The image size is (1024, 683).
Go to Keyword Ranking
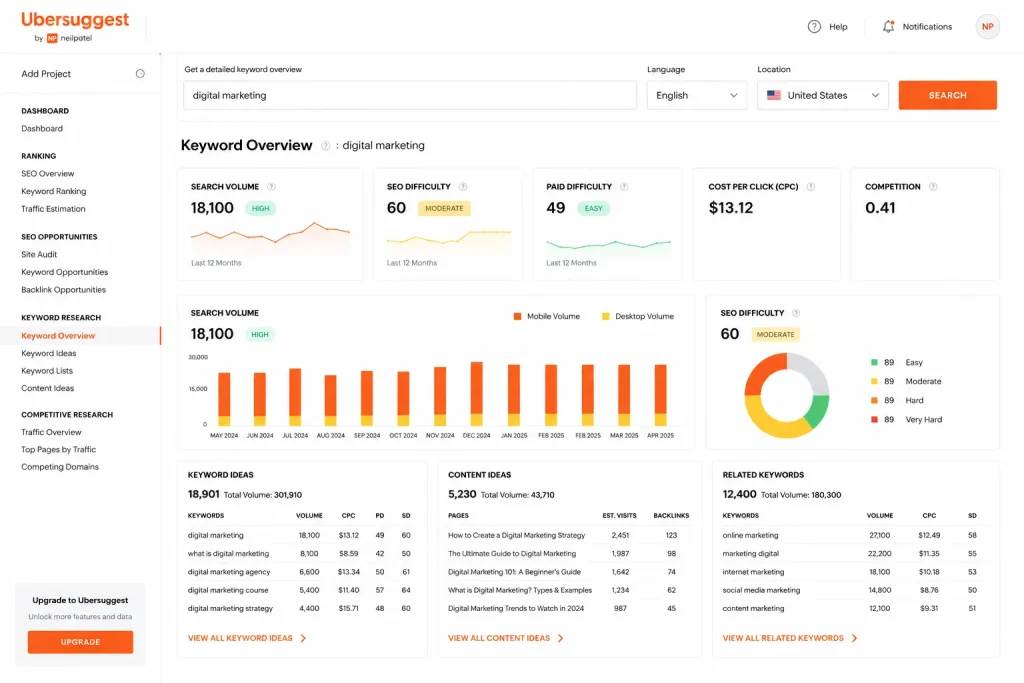click(54, 191)
